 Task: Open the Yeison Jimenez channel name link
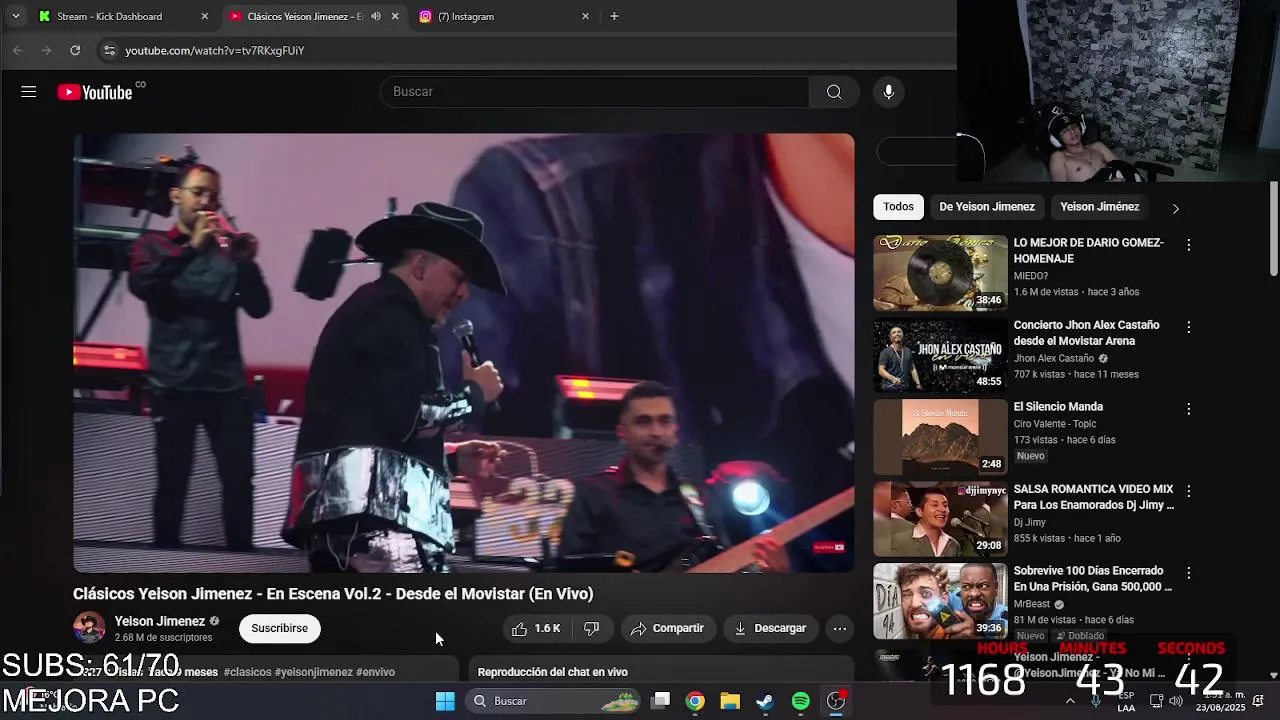click(x=160, y=621)
